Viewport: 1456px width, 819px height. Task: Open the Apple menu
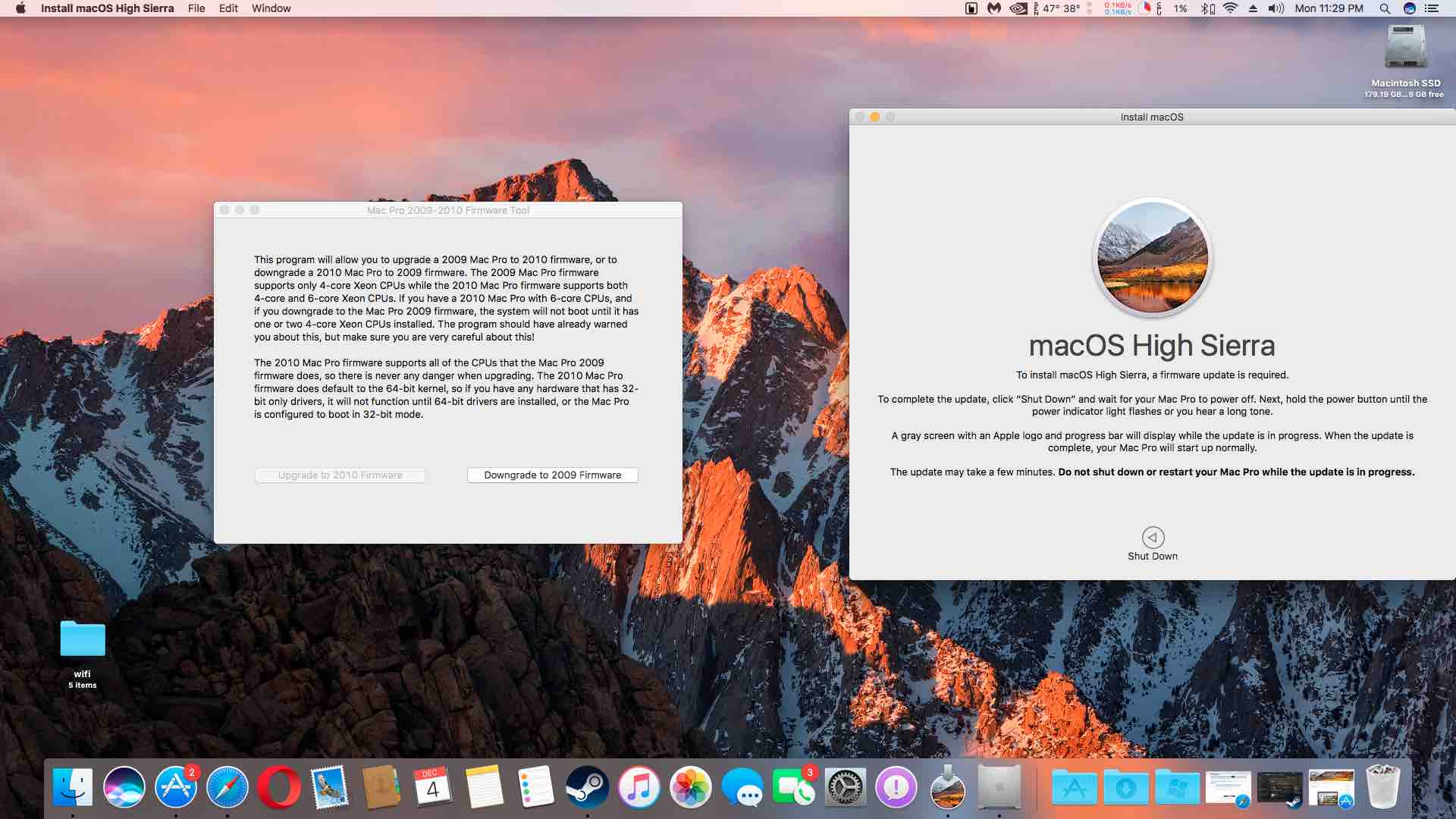[20, 8]
